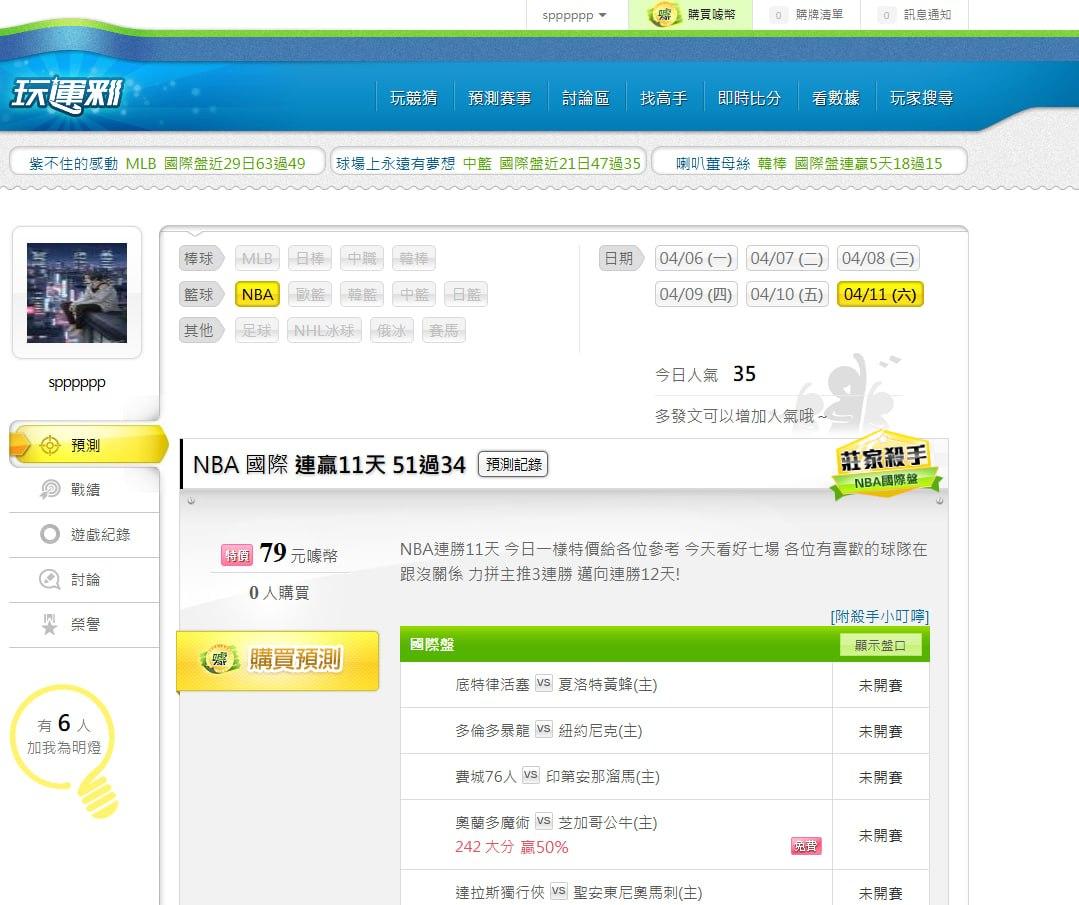Open the 玩家搜尋 menu
The width and height of the screenshot is (1079, 905).
pos(921,98)
